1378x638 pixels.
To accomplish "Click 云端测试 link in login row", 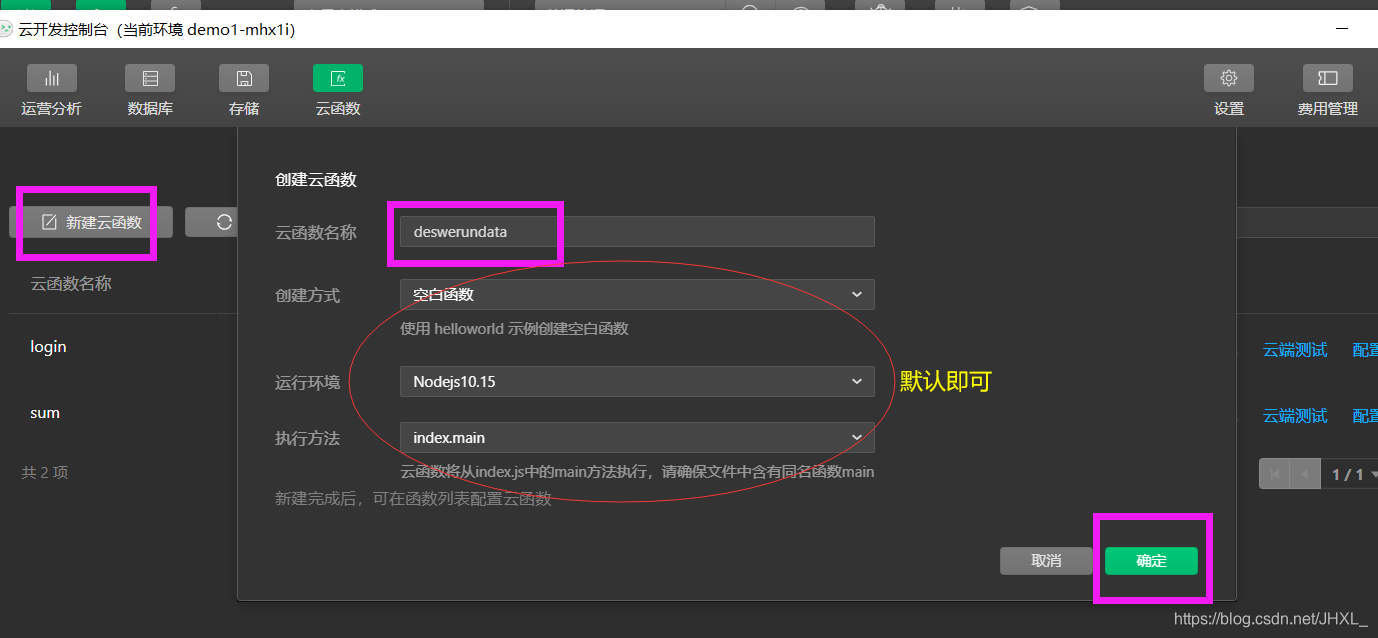I will coord(1295,350).
